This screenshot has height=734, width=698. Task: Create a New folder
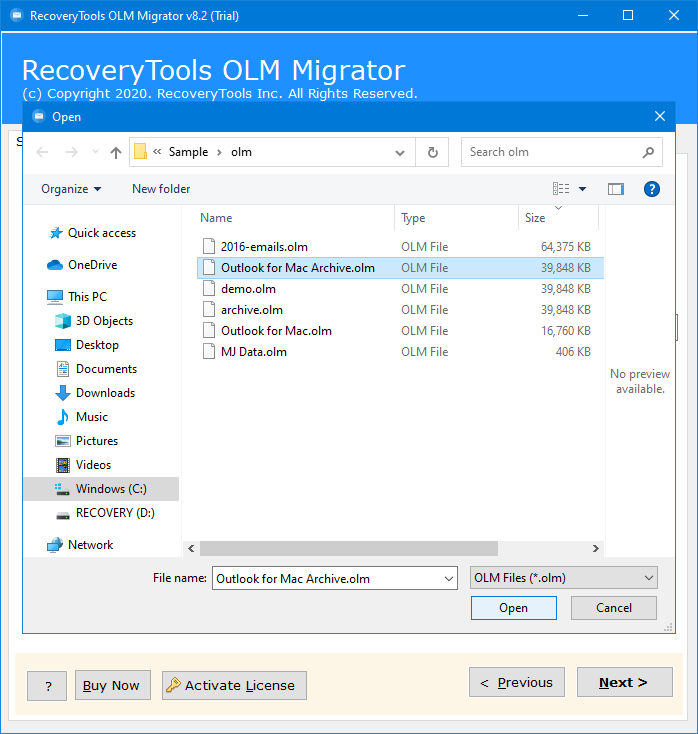[x=161, y=189]
